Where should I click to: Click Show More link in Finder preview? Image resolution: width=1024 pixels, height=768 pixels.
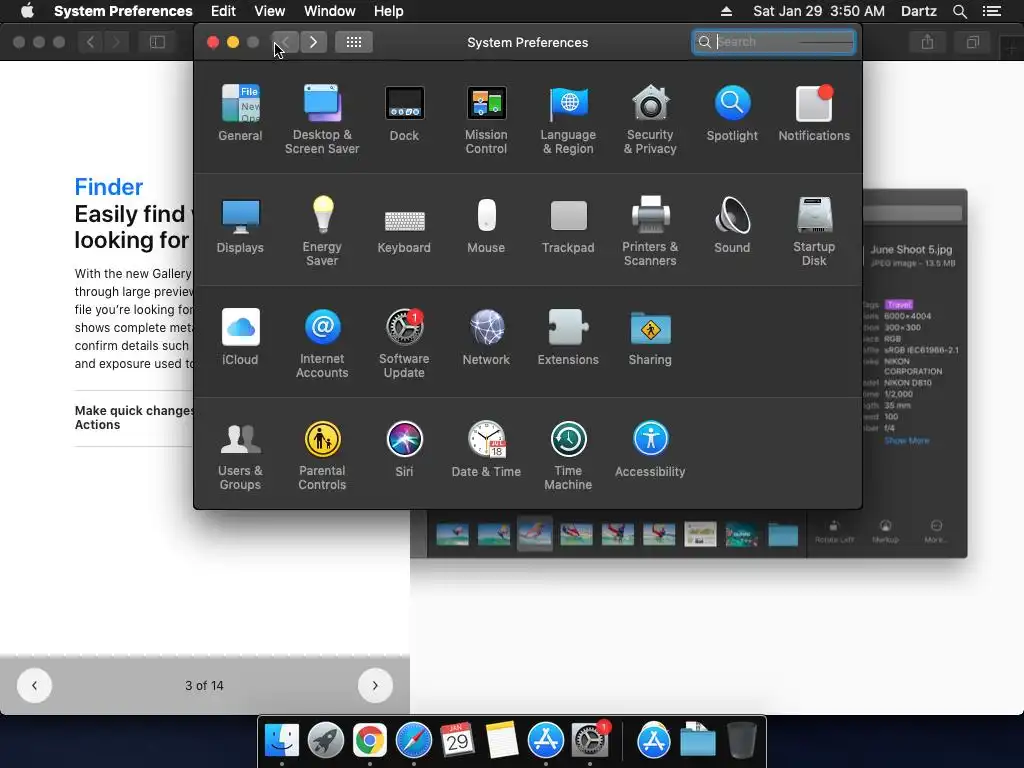pos(906,441)
